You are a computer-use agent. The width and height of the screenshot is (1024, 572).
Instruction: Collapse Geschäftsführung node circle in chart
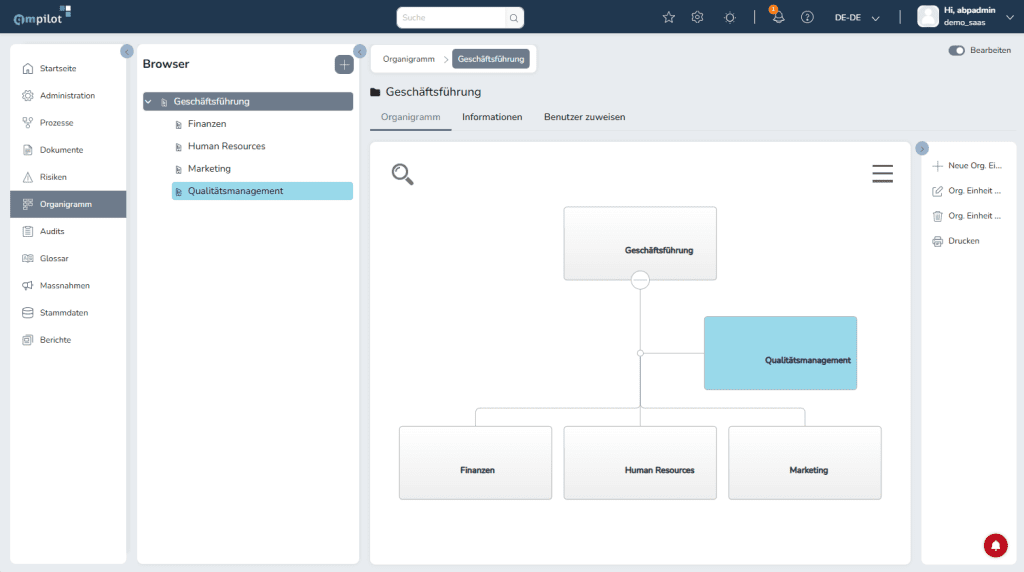(640, 281)
